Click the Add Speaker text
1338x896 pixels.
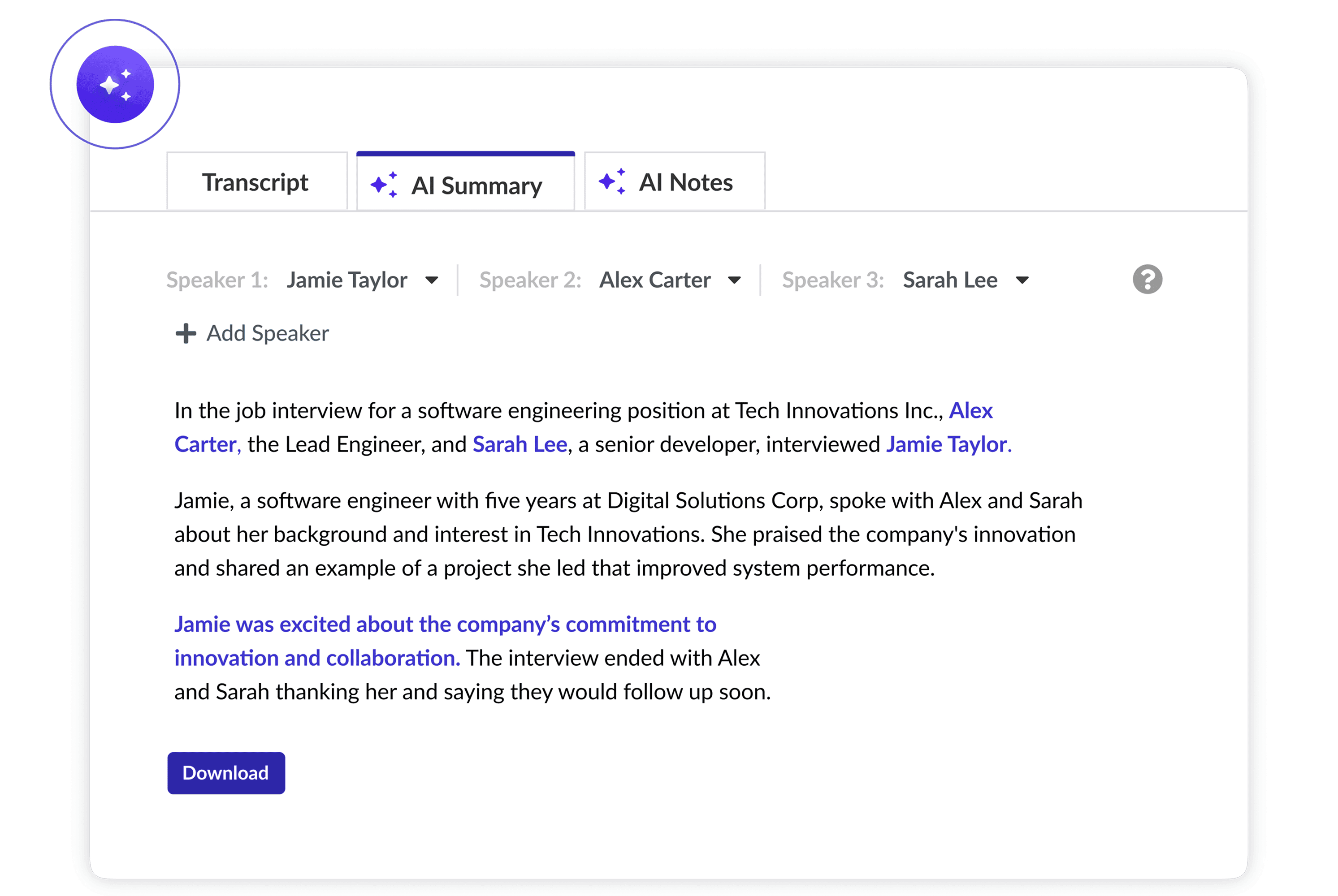click(x=268, y=333)
